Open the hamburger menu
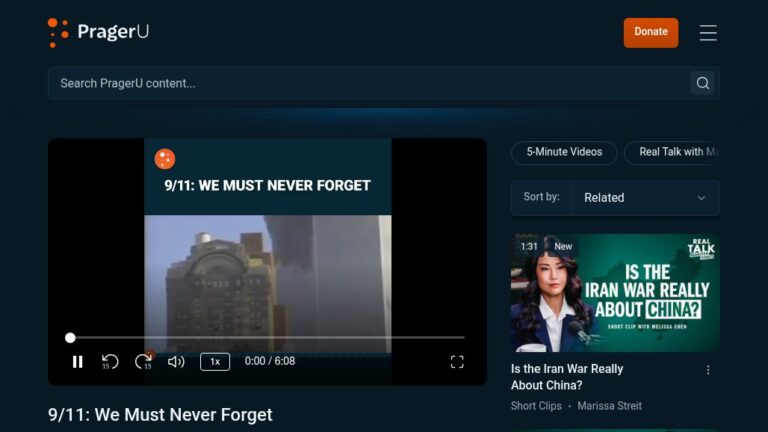768x432 pixels. (708, 33)
